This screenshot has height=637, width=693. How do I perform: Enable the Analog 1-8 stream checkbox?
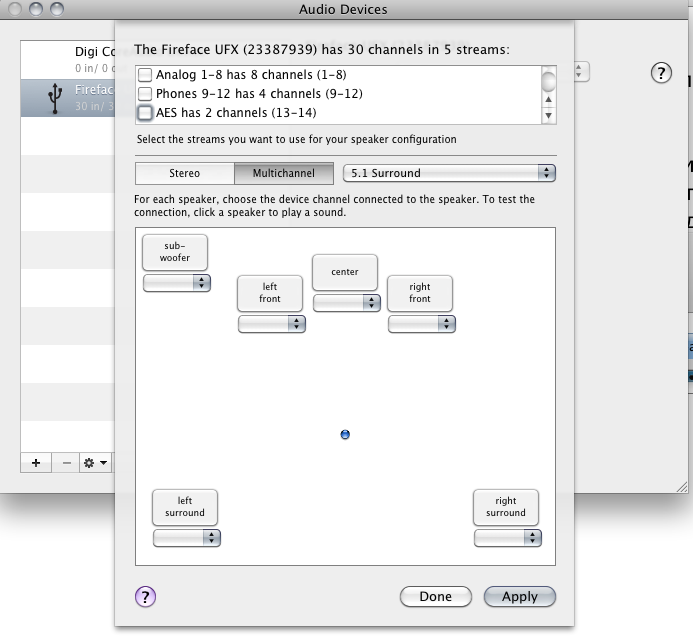tap(145, 75)
